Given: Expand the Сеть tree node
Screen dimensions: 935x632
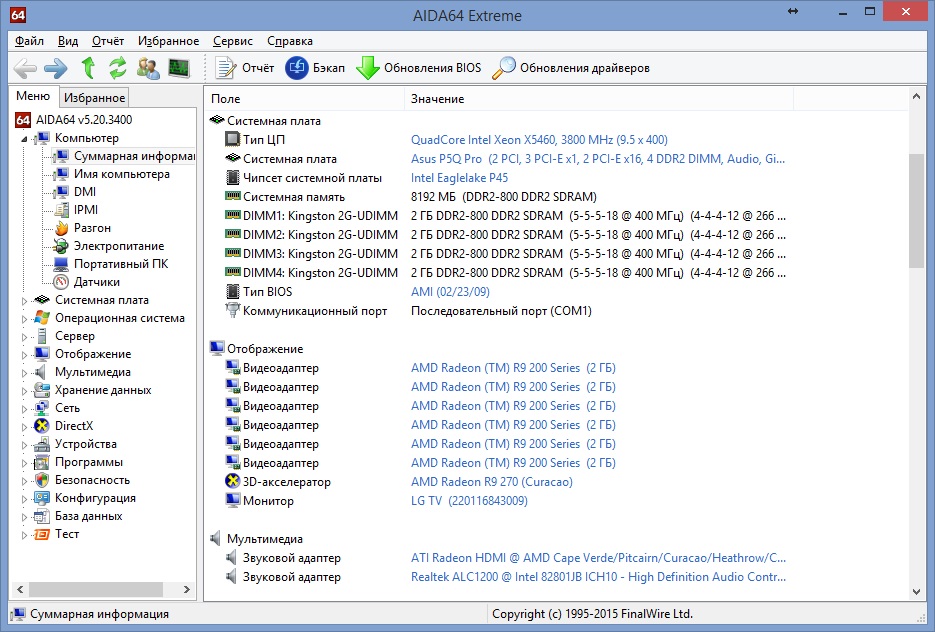Looking at the screenshot, I should click(x=24, y=409).
